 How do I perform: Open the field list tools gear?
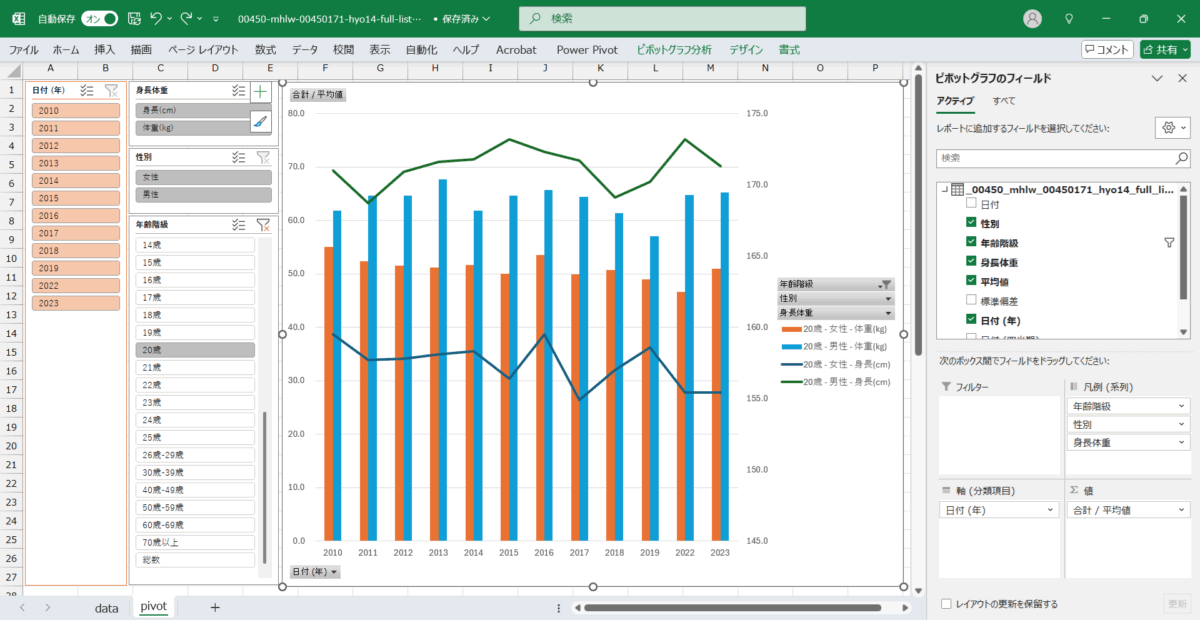[1170, 128]
